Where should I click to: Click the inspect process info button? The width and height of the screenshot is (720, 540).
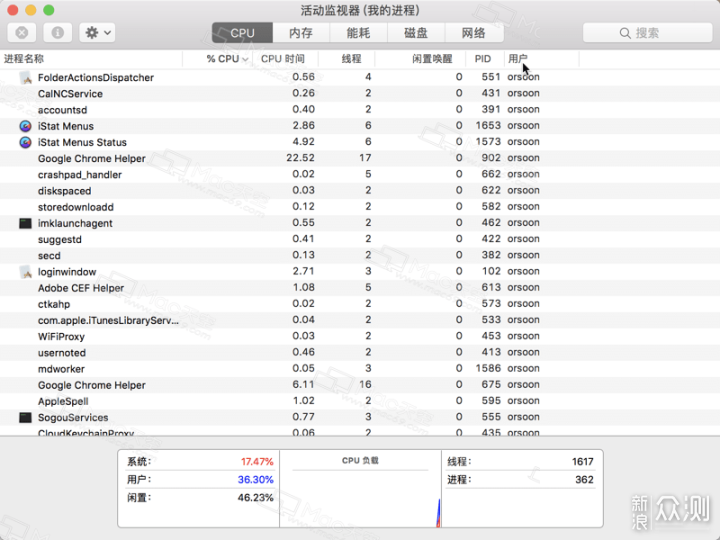click(x=57, y=33)
